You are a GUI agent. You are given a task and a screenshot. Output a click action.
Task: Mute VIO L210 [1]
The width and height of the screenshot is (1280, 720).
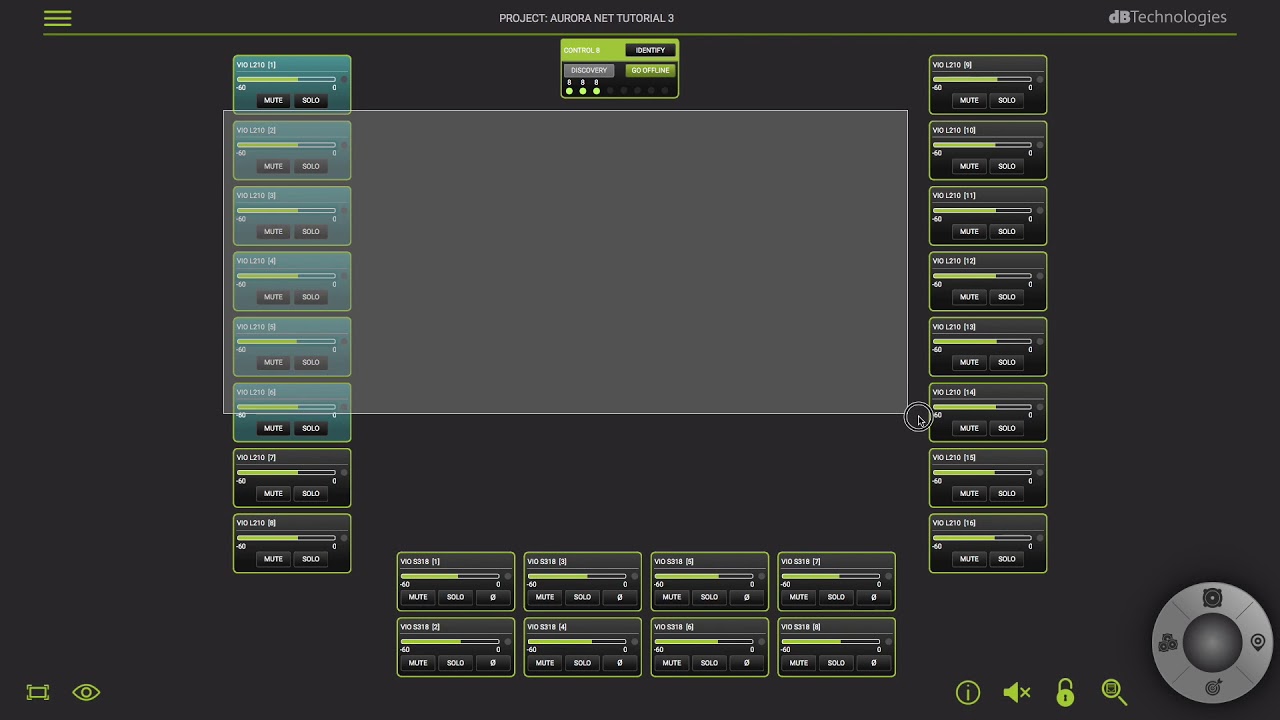point(273,100)
